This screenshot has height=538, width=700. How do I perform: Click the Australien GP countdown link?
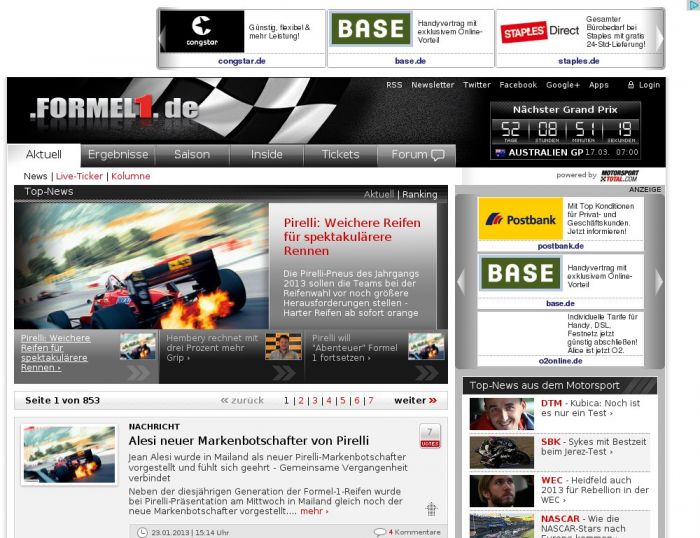(546, 153)
